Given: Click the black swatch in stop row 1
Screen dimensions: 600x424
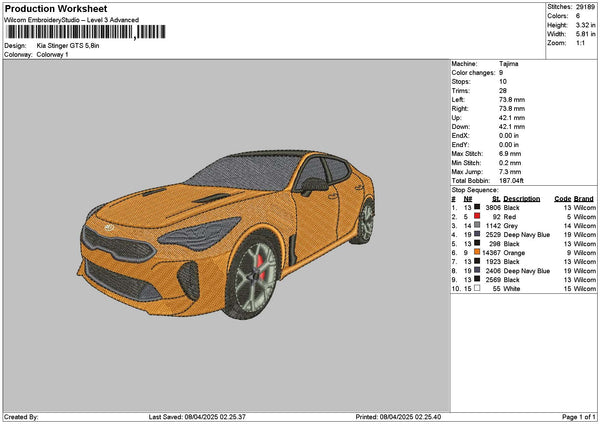Looking at the screenshot, I should click(x=477, y=207).
